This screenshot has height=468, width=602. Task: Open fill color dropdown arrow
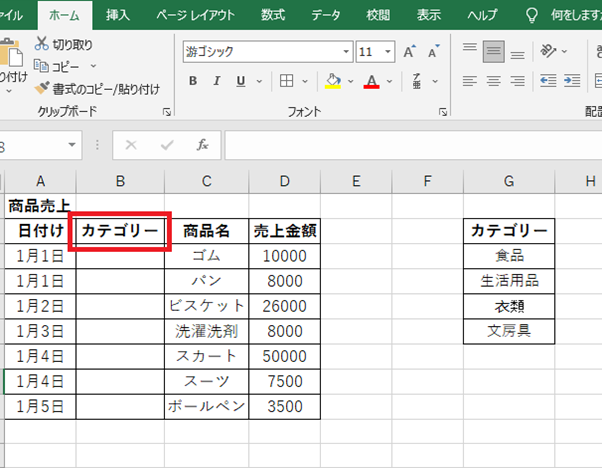(x=351, y=81)
